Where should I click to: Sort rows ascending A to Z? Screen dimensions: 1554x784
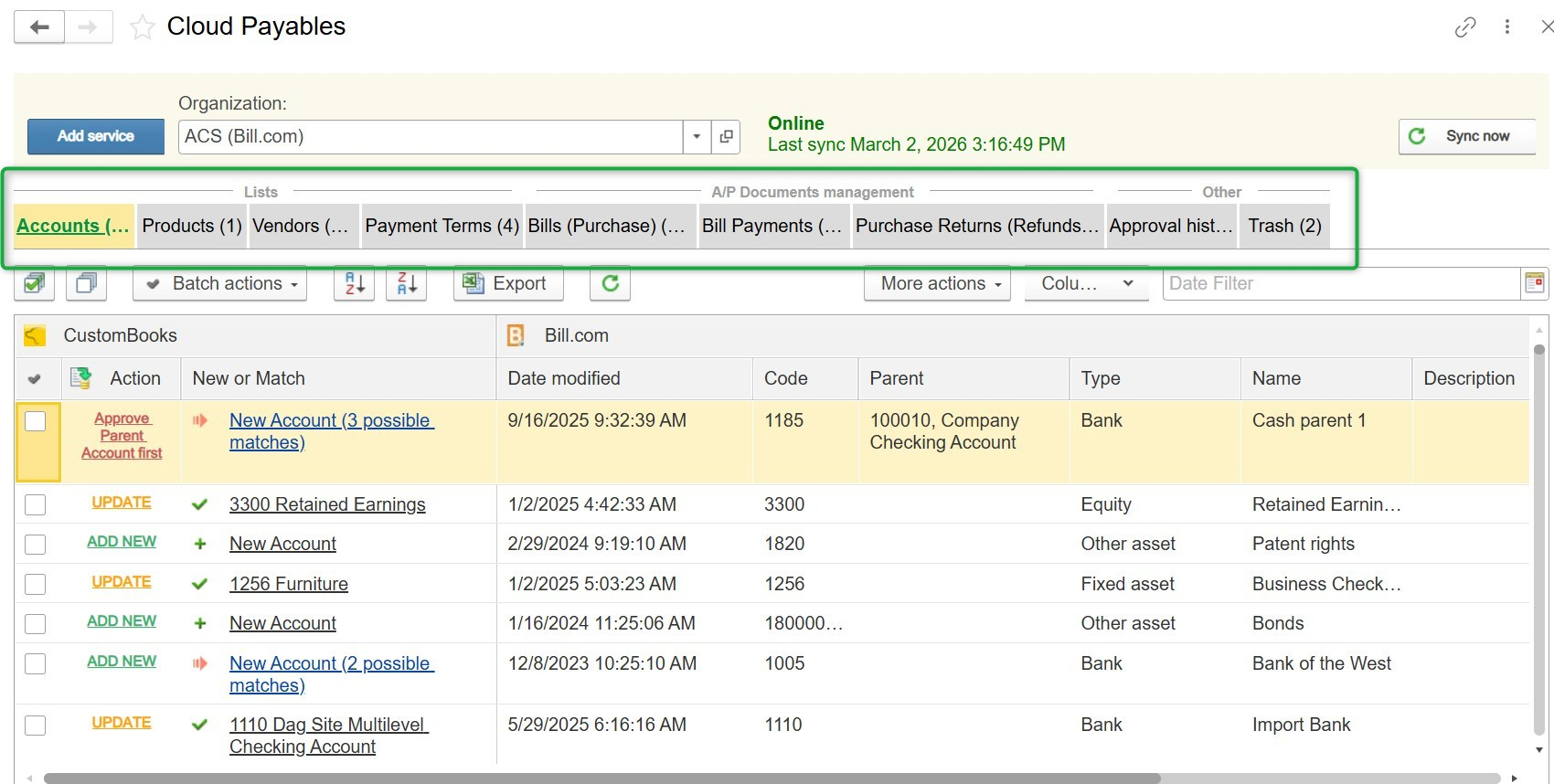[x=354, y=284]
